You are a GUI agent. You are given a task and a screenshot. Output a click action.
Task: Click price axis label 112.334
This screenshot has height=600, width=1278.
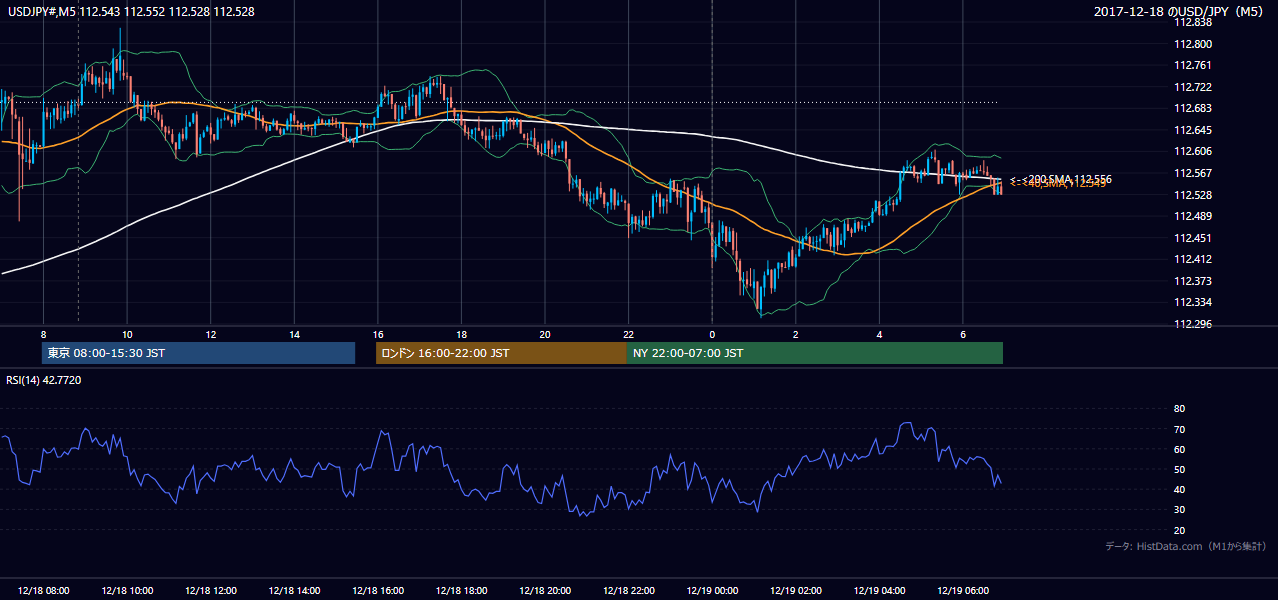[x=1194, y=302]
